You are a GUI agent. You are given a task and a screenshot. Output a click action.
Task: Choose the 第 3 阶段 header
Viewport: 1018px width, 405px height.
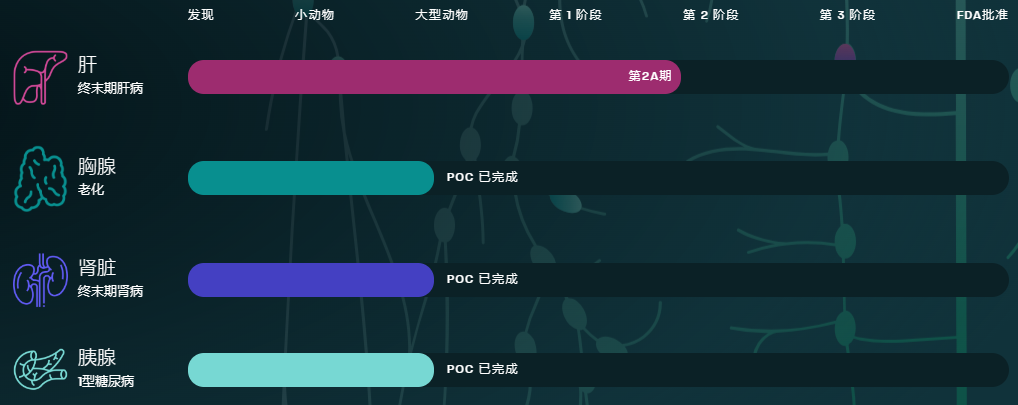pyautogui.click(x=847, y=15)
